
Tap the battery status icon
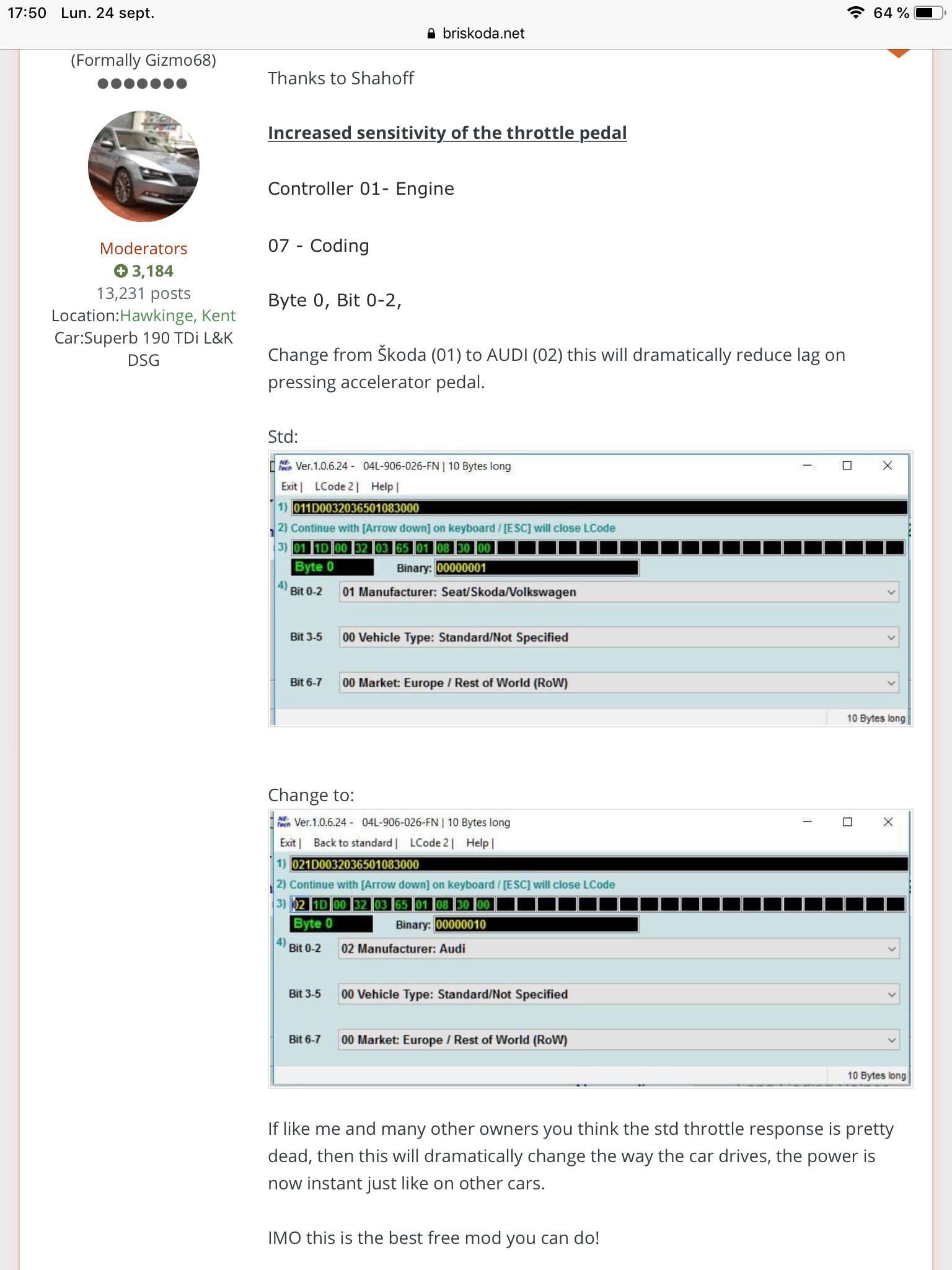[x=930, y=13]
